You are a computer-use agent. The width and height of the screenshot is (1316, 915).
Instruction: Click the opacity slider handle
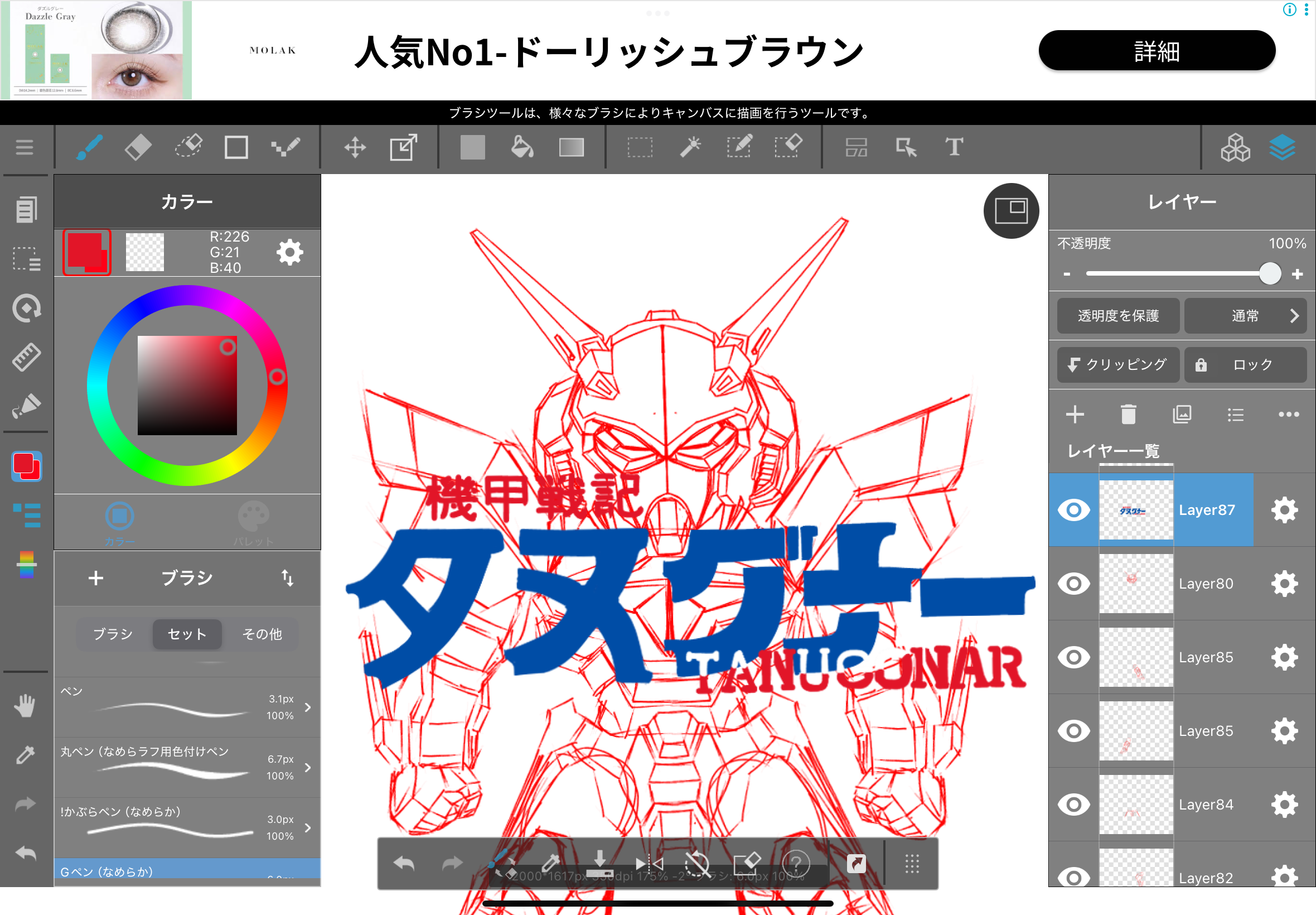click(1270, 274)
